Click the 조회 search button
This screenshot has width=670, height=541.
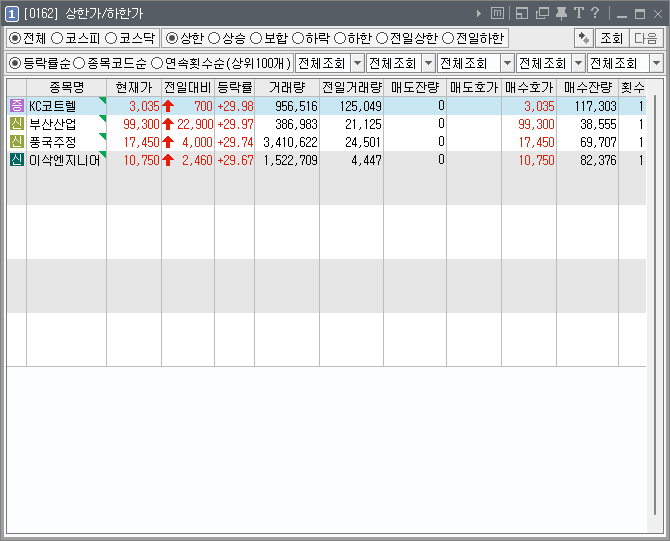coord(611,38)
